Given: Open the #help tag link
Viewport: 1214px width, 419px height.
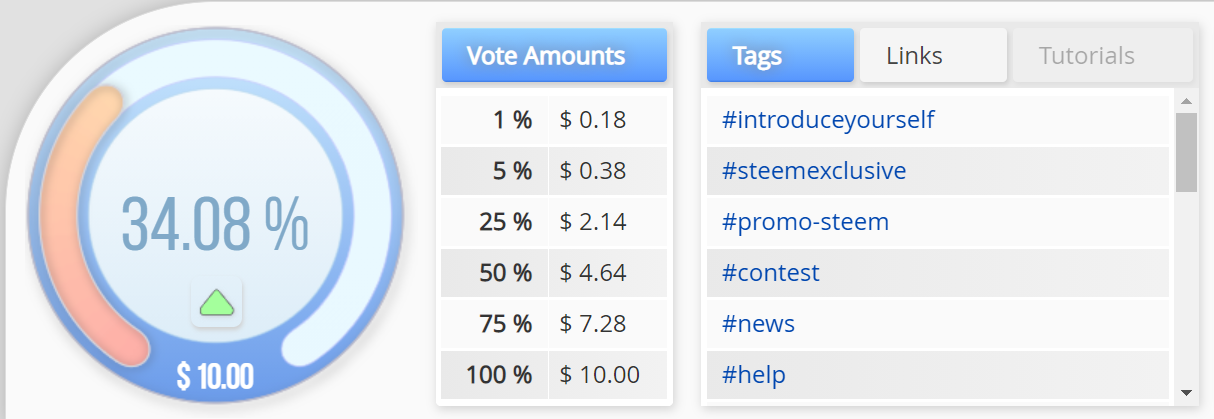Looking at the screenshot, I should [x=754, y=375].
